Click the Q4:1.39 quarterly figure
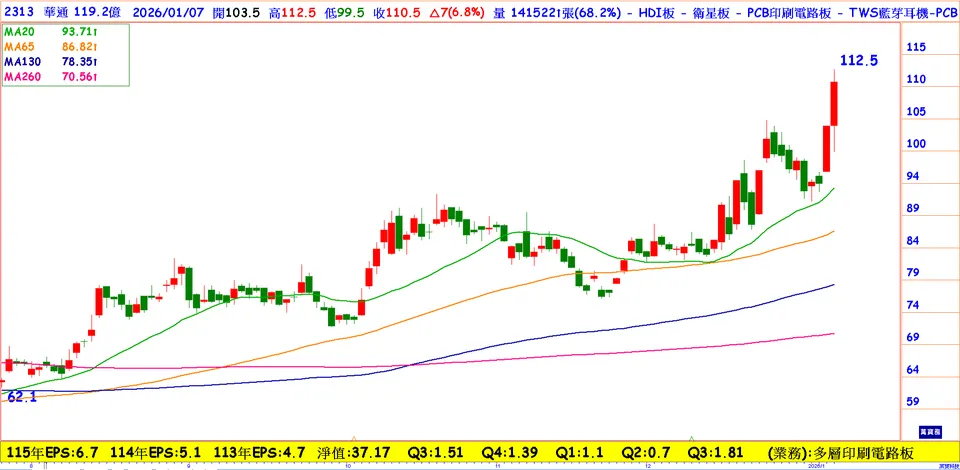Screen dimensions: 960x470 coord(510,453)
